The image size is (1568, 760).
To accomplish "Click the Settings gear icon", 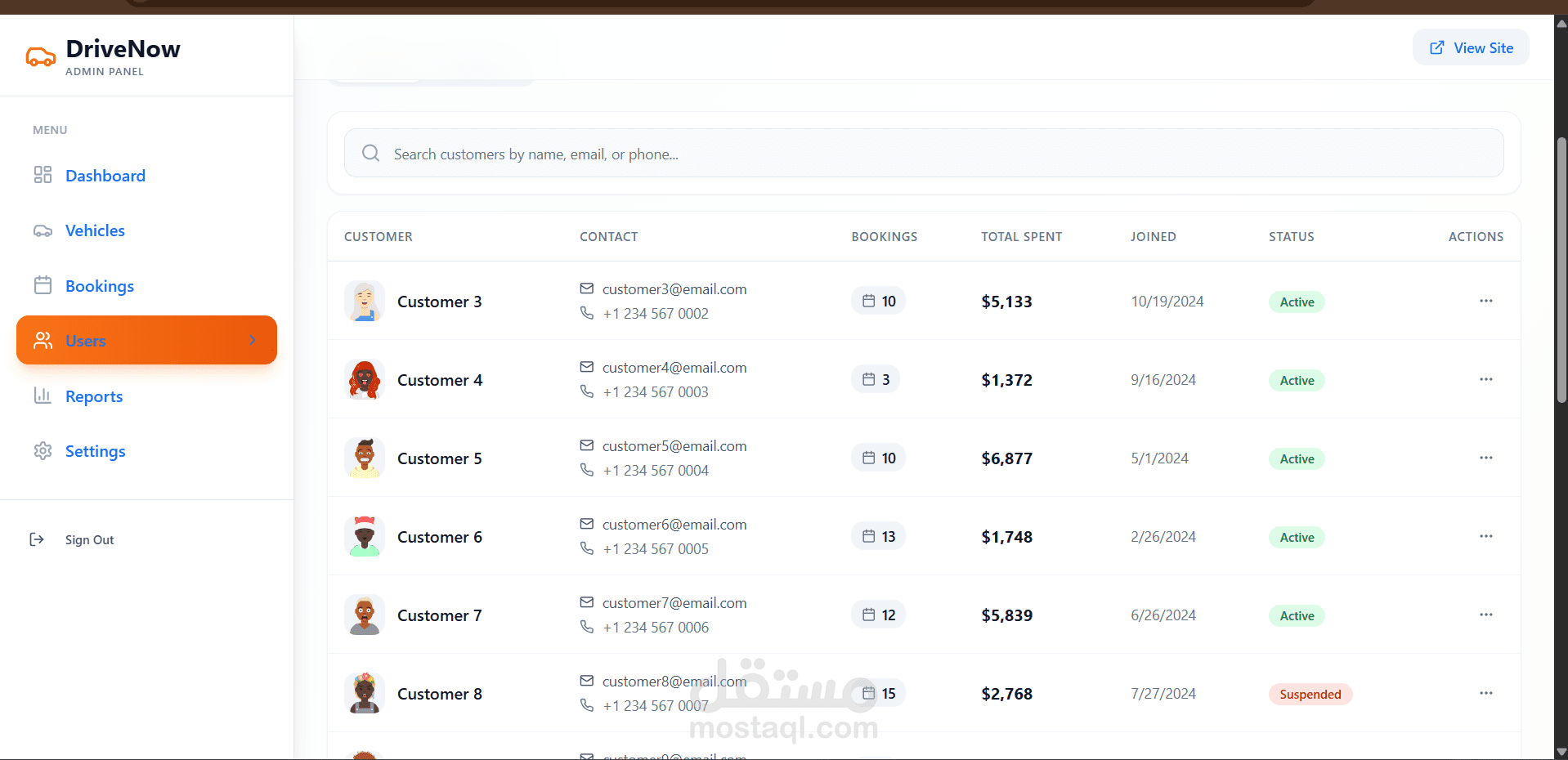I will pos(43,450).
